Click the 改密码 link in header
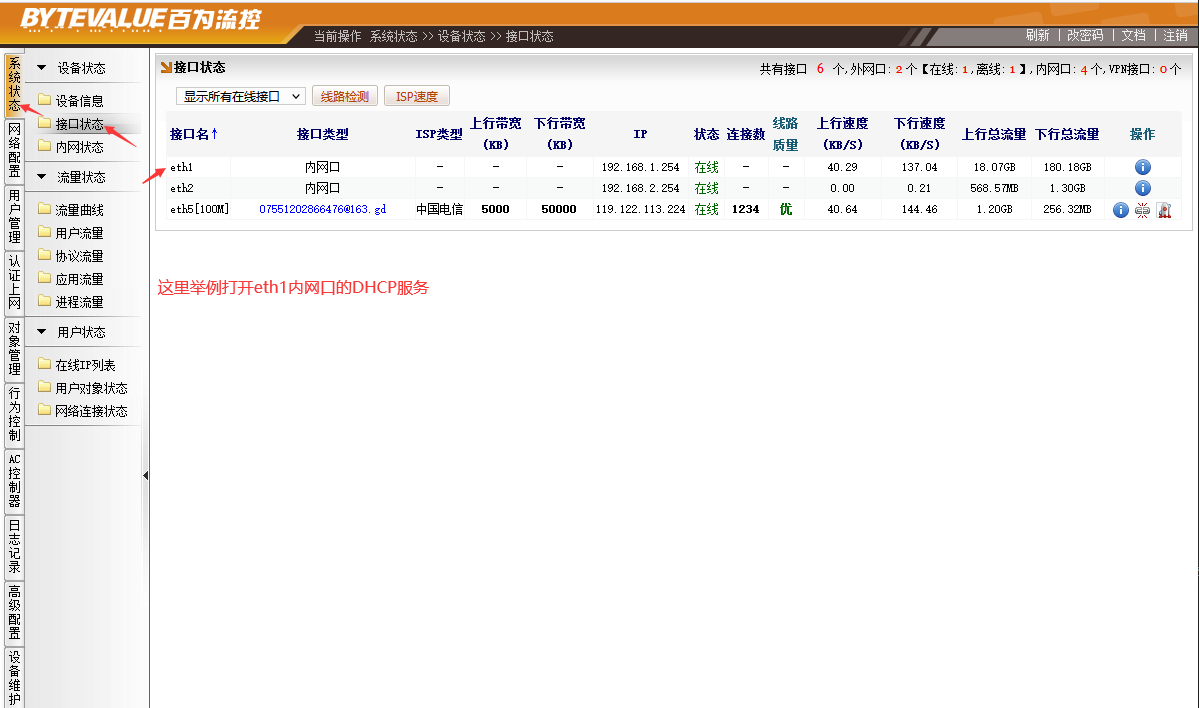 point(1085,35)
